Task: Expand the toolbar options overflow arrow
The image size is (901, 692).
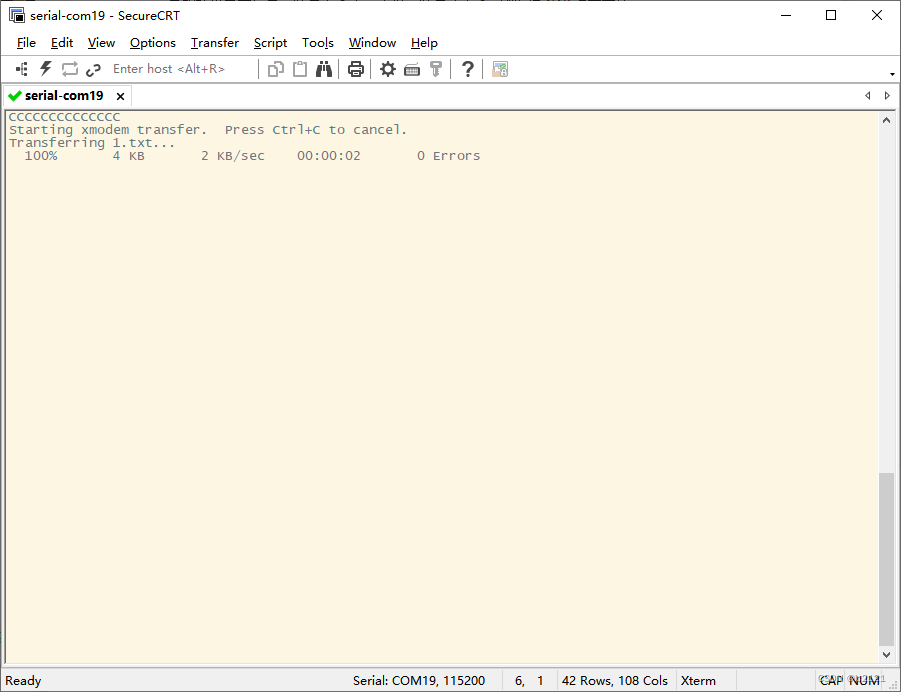Action: 892,74
